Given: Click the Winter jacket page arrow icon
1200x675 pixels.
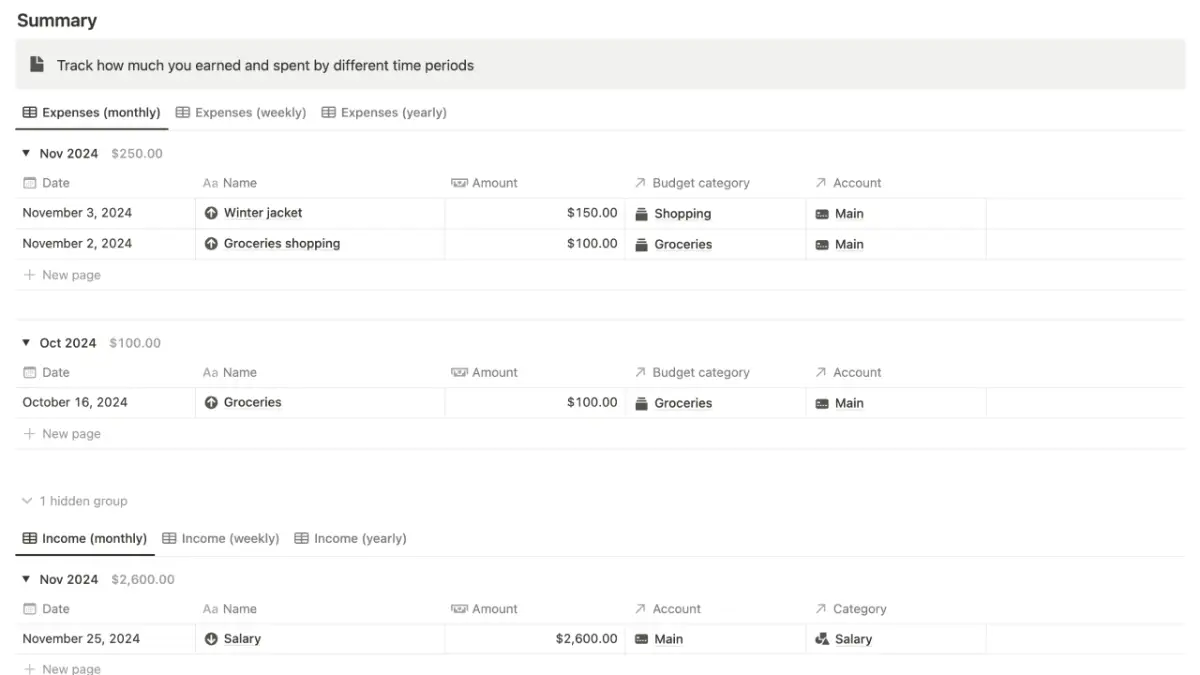Looking at the screenshot, I should 209,213.
